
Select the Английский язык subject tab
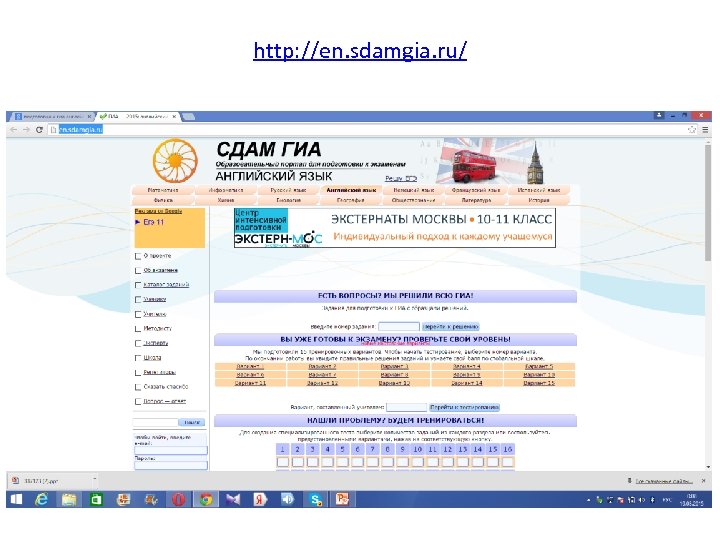(x=351, y=190)
